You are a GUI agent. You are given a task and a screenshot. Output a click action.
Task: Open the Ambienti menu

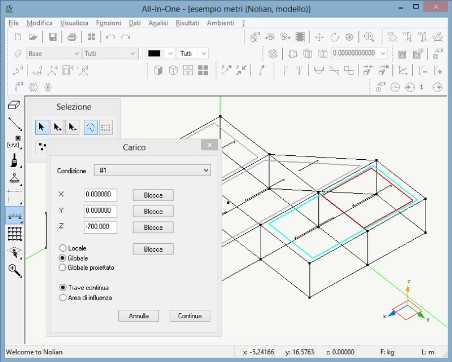[x=220, y=23]
